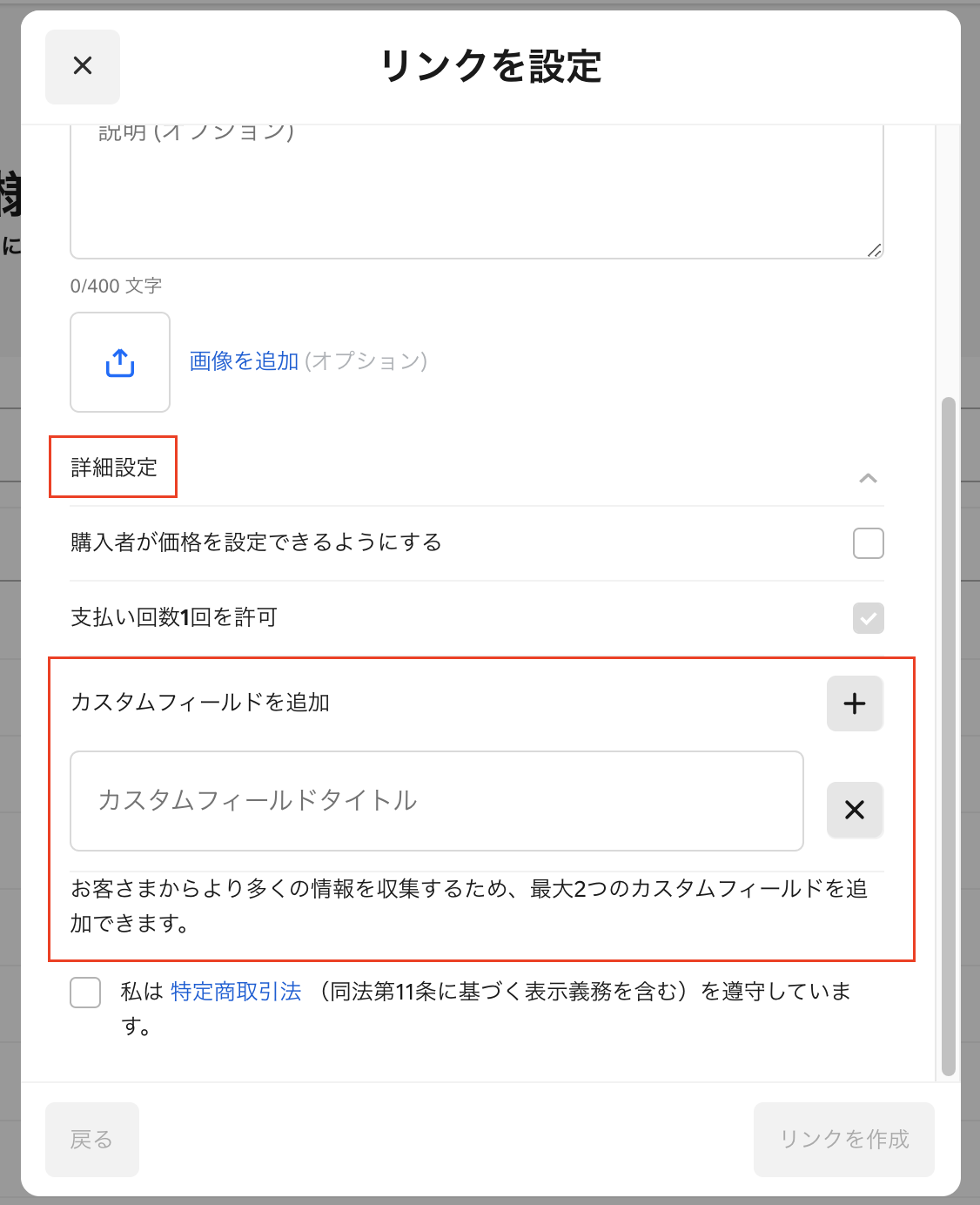
Task: Click the カスタムフィールドを追加 label text
Action: [200, 703]
